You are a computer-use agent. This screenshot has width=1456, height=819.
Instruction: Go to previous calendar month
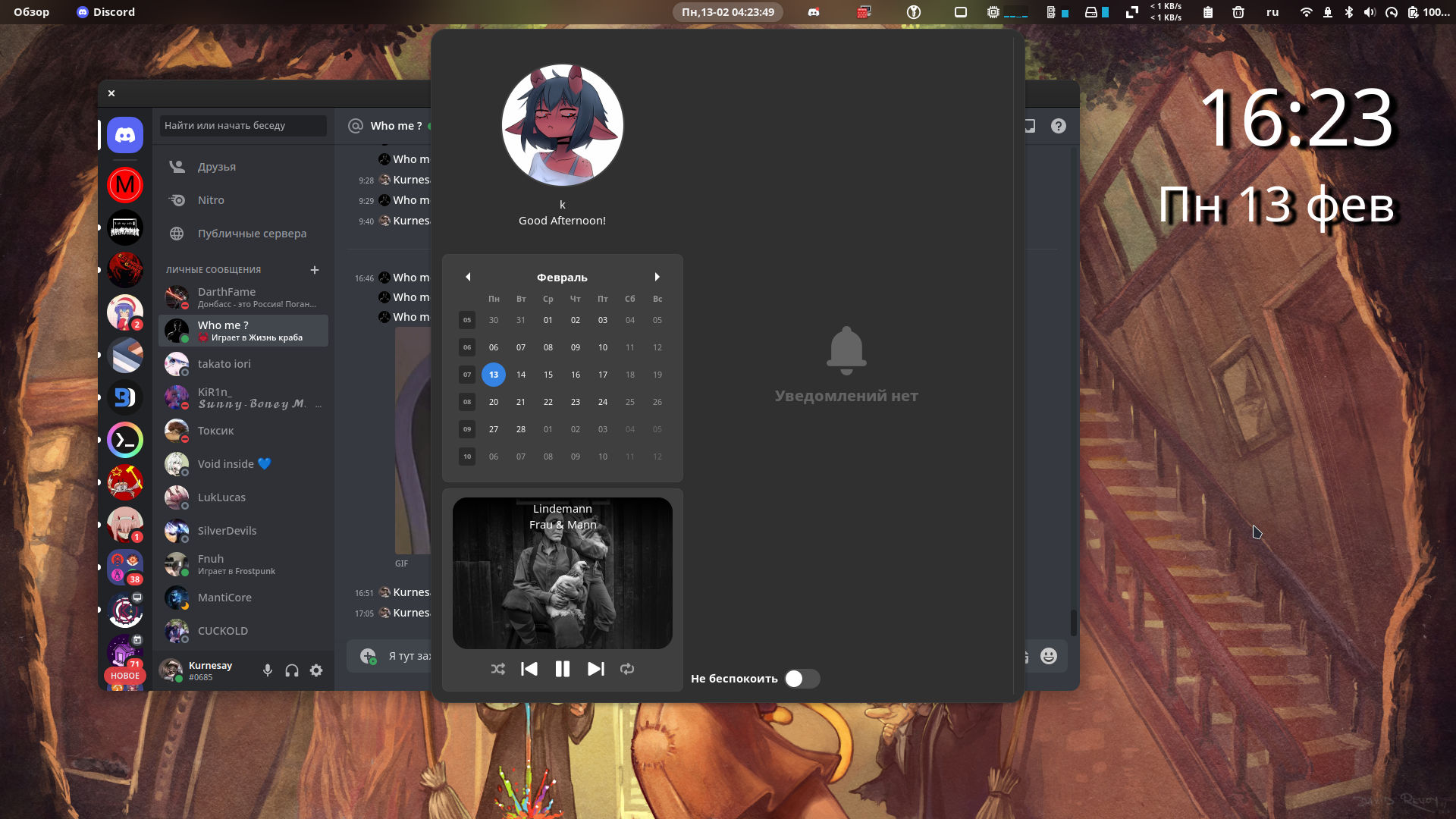468,277
